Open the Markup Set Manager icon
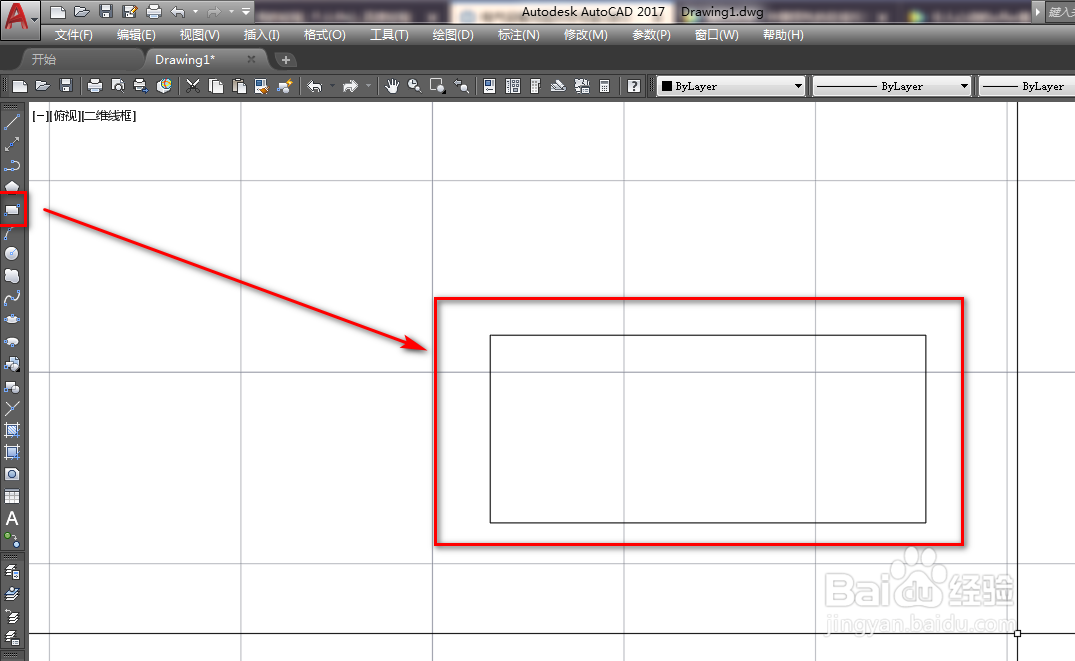Screen dimensions: 1075x661 [581, 86]
